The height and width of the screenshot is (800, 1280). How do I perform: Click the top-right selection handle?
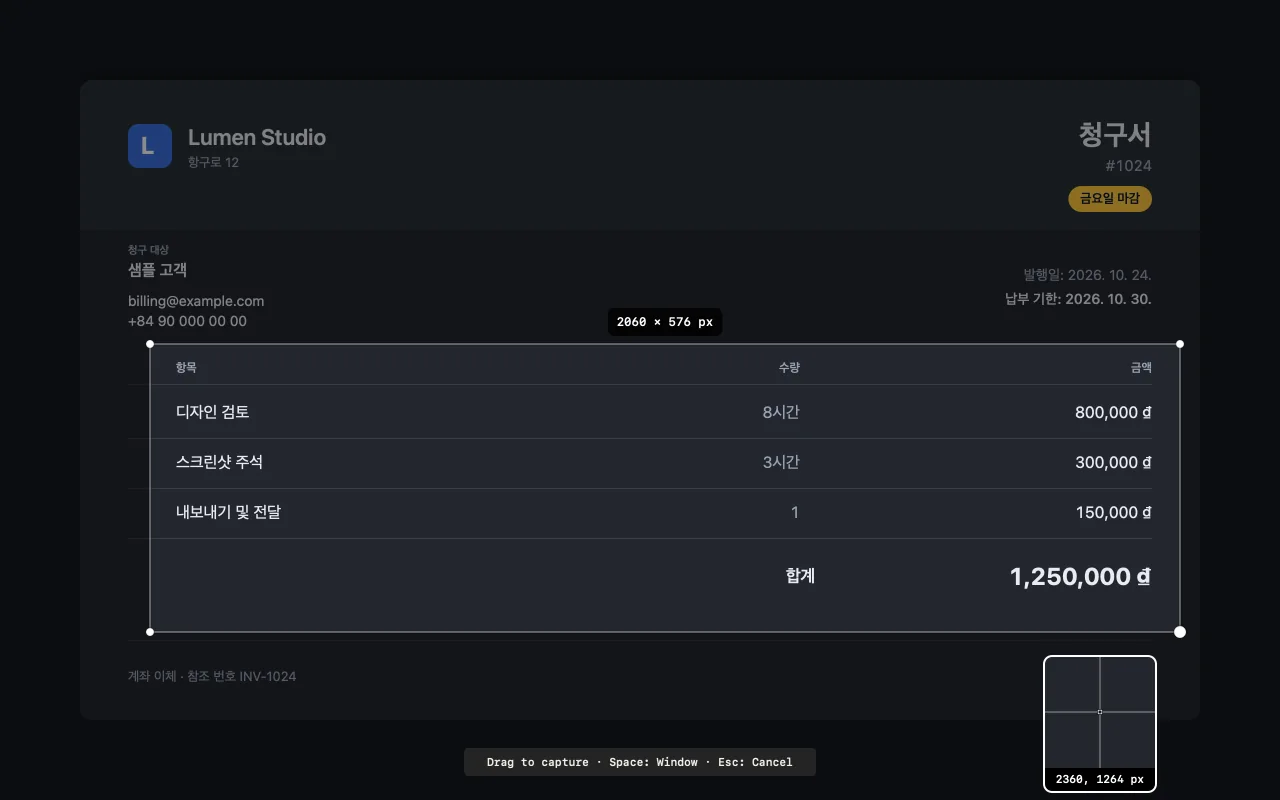(1180, 344)
